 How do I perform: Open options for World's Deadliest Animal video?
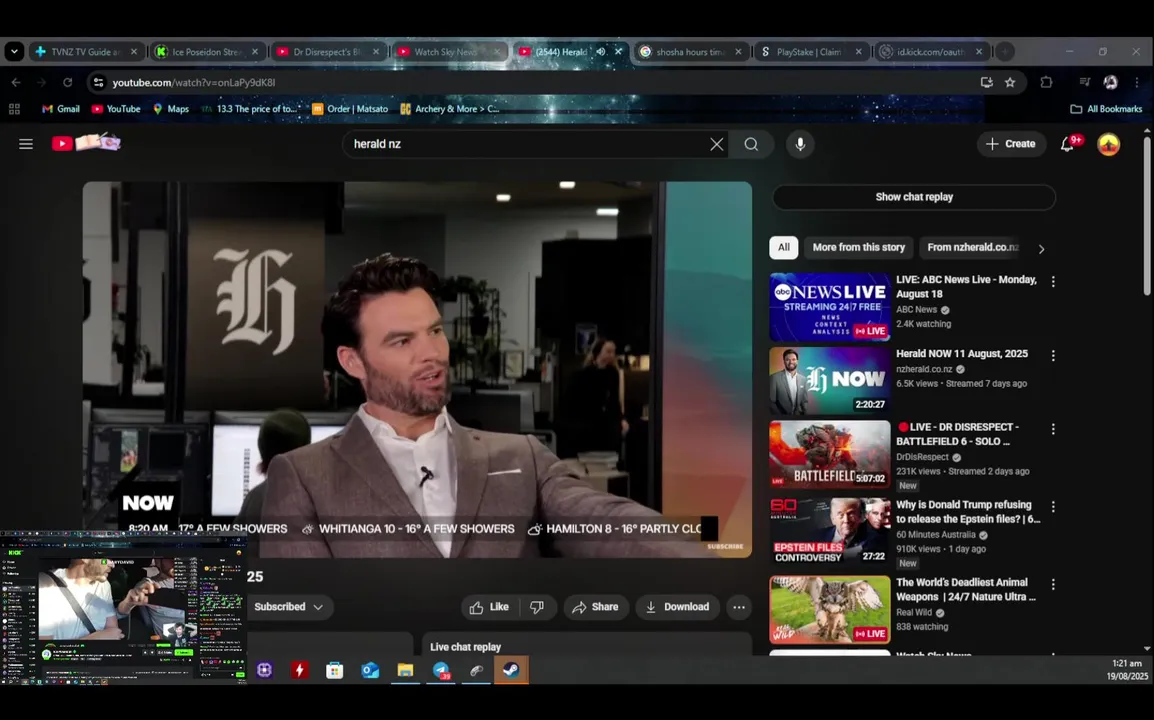(1053, 585)
